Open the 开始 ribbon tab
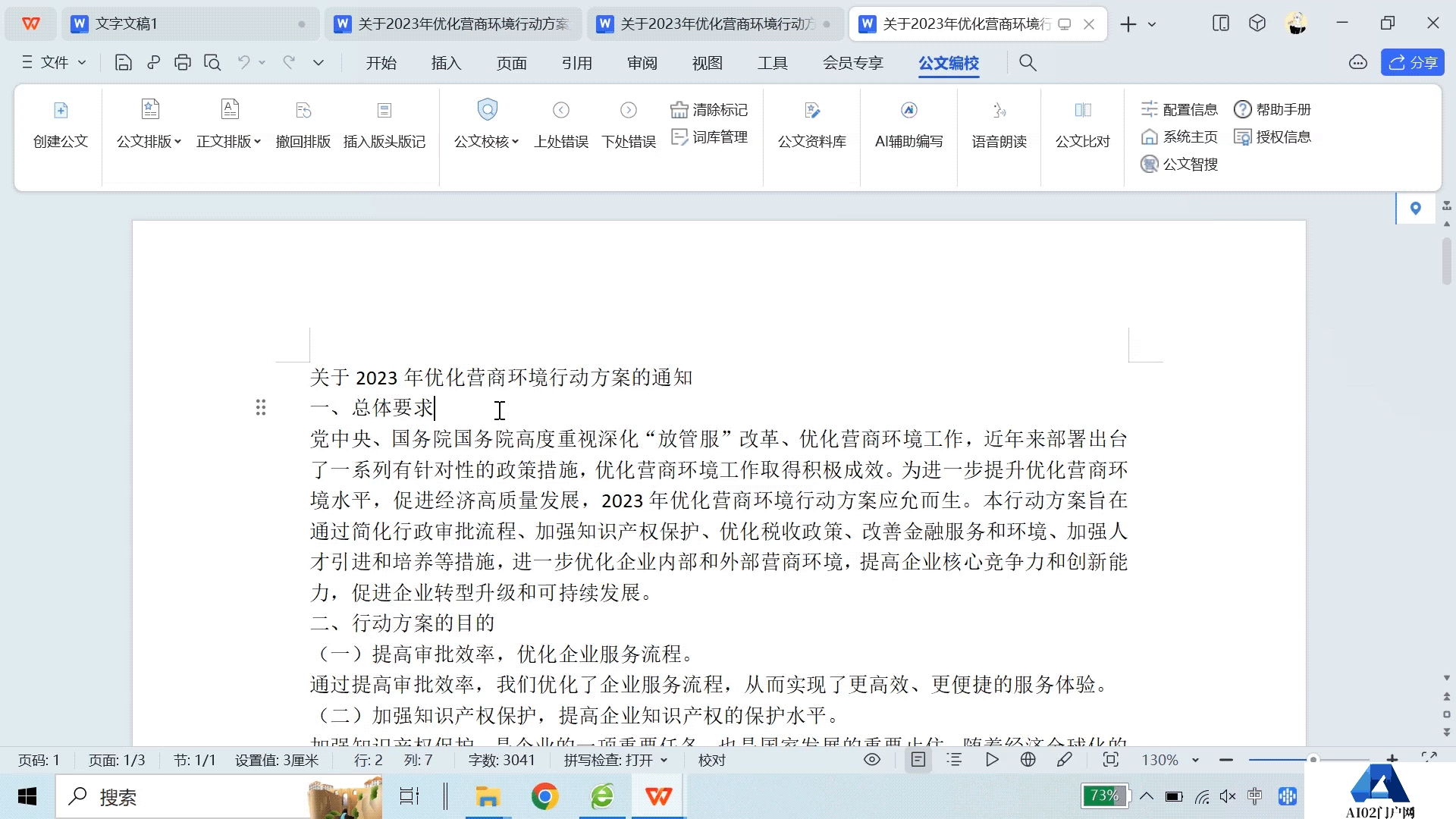The image size is (1456, 819). (381, 63)
